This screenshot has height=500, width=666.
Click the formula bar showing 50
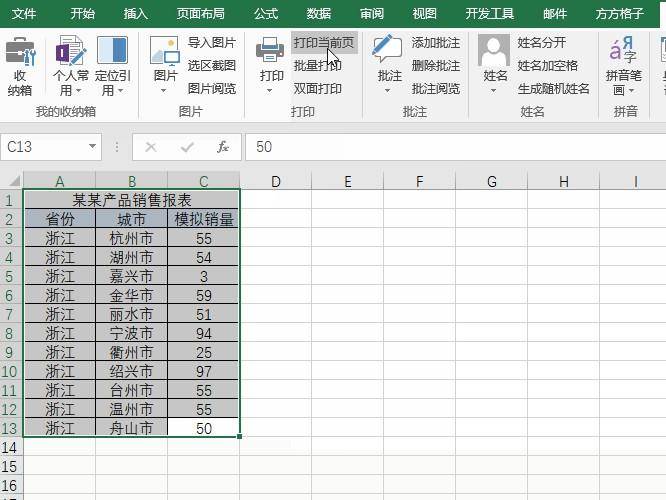click(x=455, y=147)
